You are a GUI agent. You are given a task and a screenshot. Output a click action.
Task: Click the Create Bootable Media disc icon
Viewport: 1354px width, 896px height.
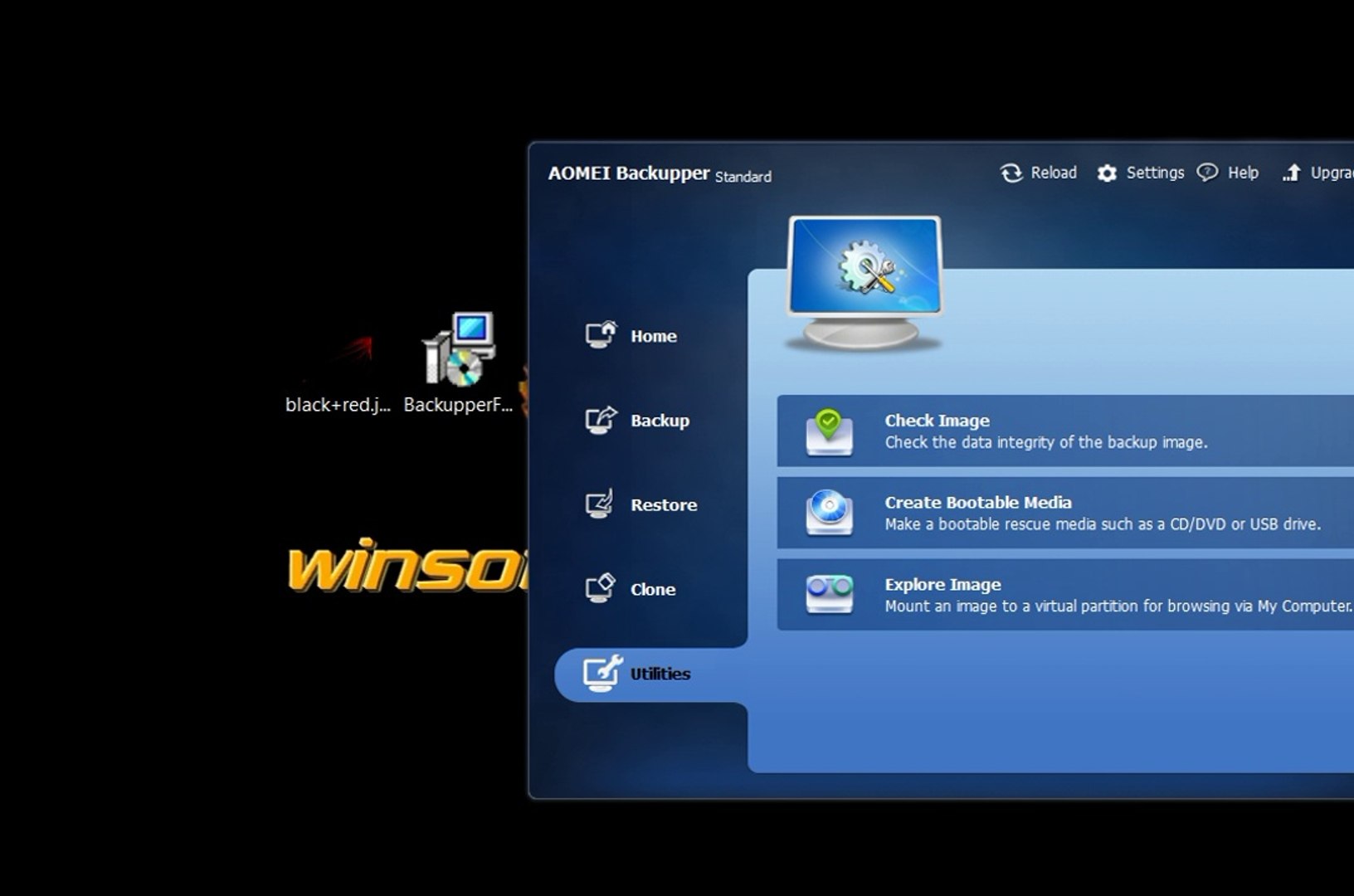point(829,513)
